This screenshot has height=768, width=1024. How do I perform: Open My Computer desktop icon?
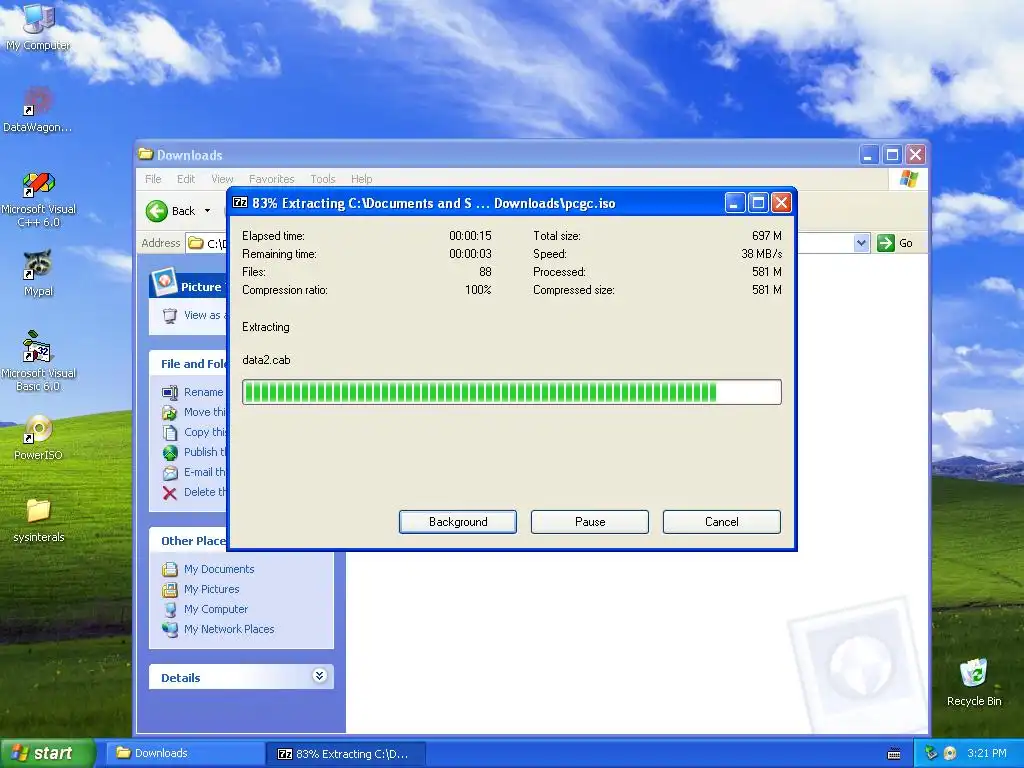click(x=38, y=26)
